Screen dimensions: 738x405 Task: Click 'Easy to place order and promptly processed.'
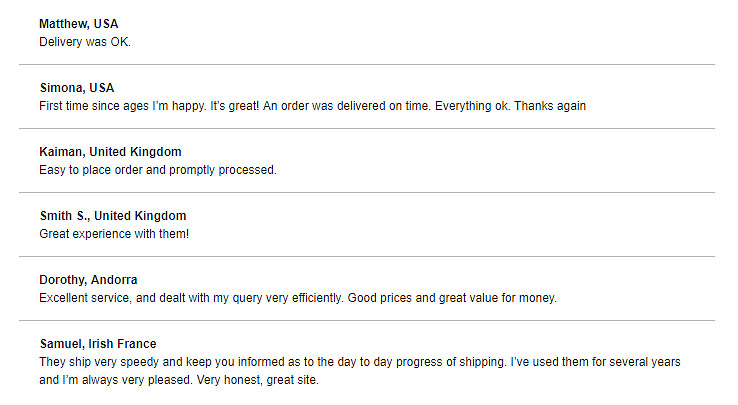pyautogui.click(x=158, y=170)
